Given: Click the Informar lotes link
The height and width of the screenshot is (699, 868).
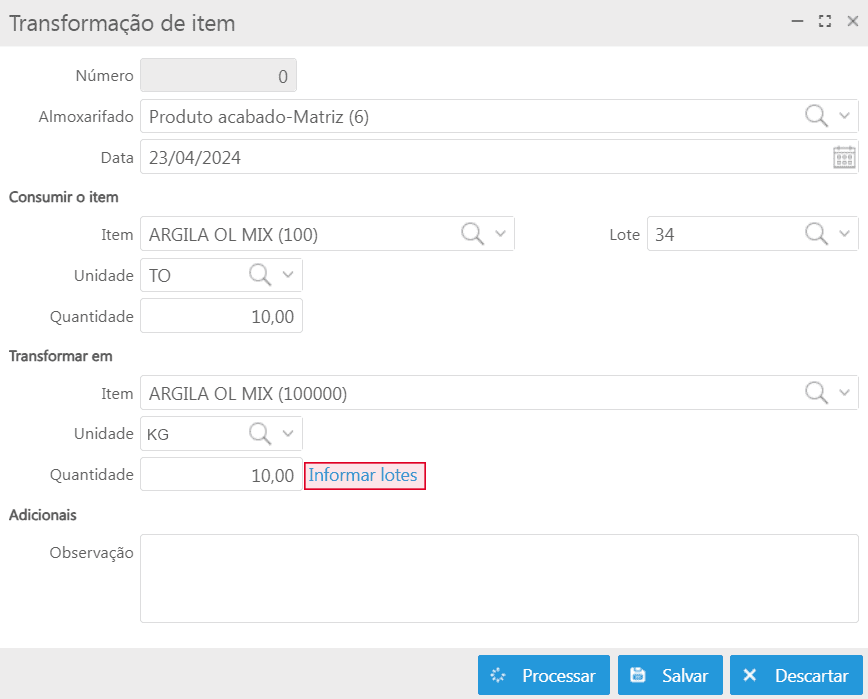Looking at the screenshot, I should (364, 475).
